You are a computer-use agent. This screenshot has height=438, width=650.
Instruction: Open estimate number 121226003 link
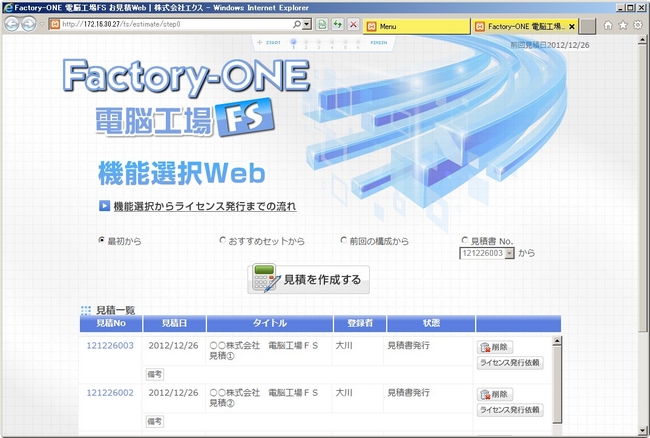click(110, 346)
